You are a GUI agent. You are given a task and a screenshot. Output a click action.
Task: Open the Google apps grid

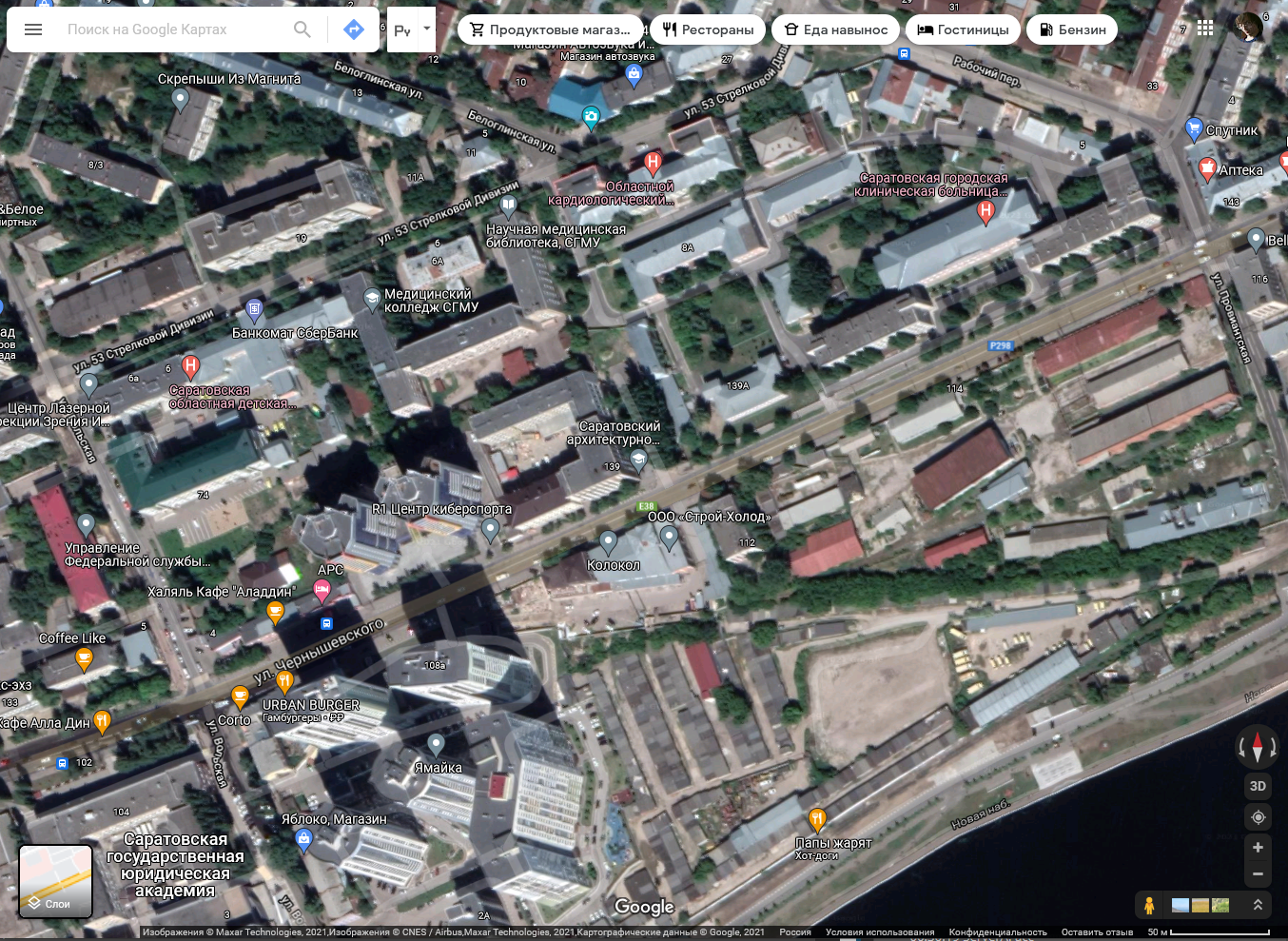pyautogui.click(x=1205, y=29)
